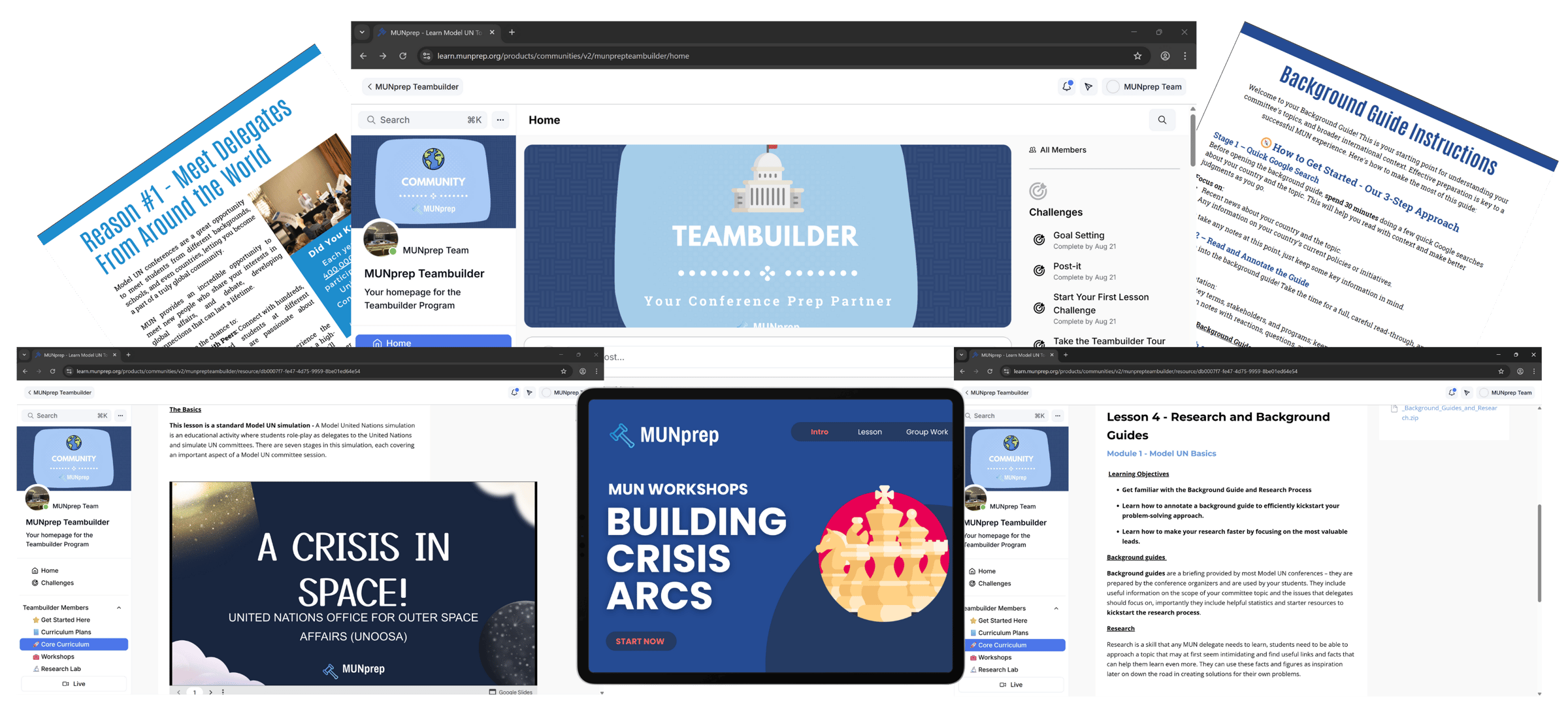Select Core Curriculum in bottom-left sidebar
Screen dimensions: 1568x718
pos(74,644)
